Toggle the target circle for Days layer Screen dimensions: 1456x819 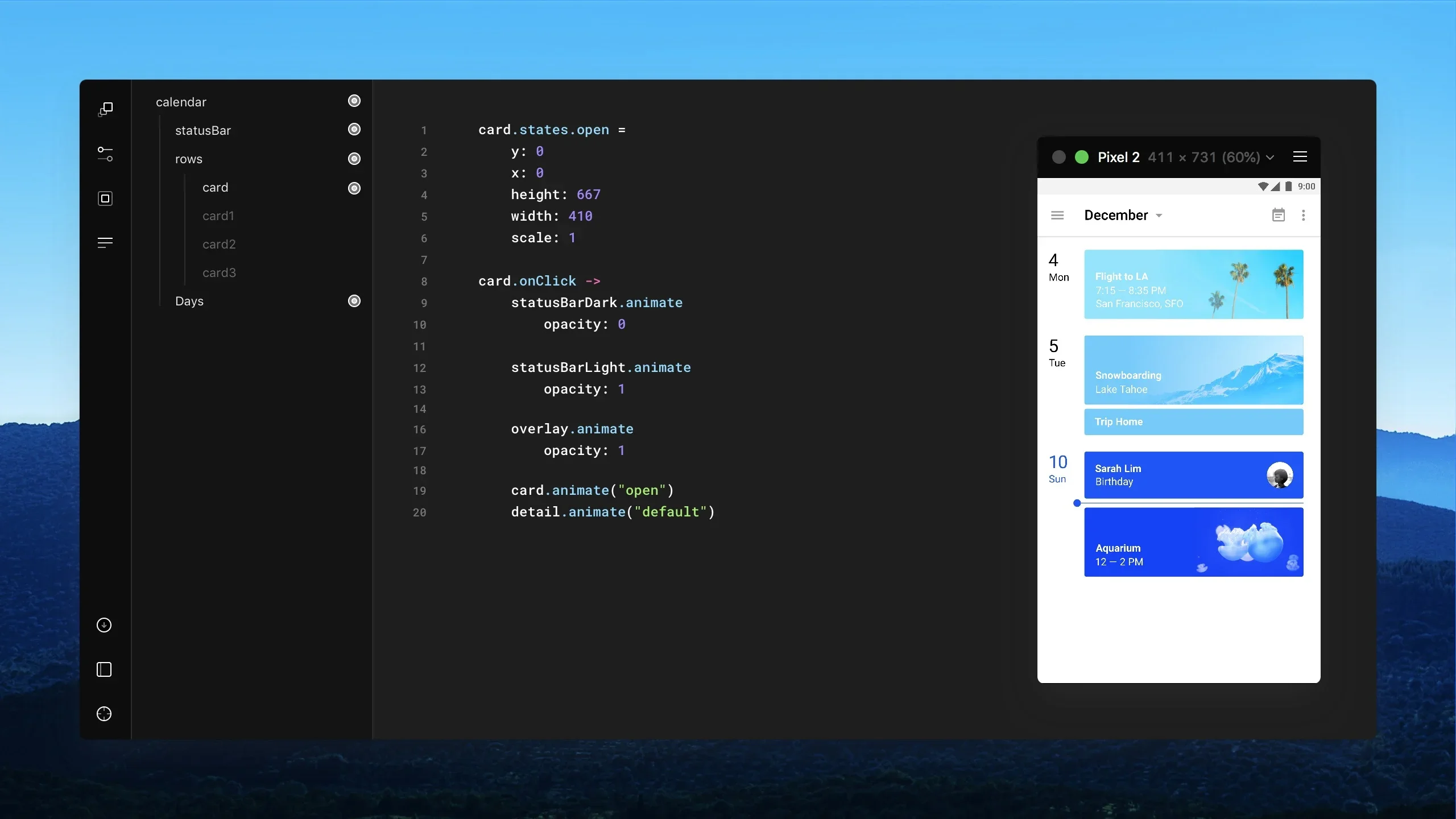(x=354, y=301)
